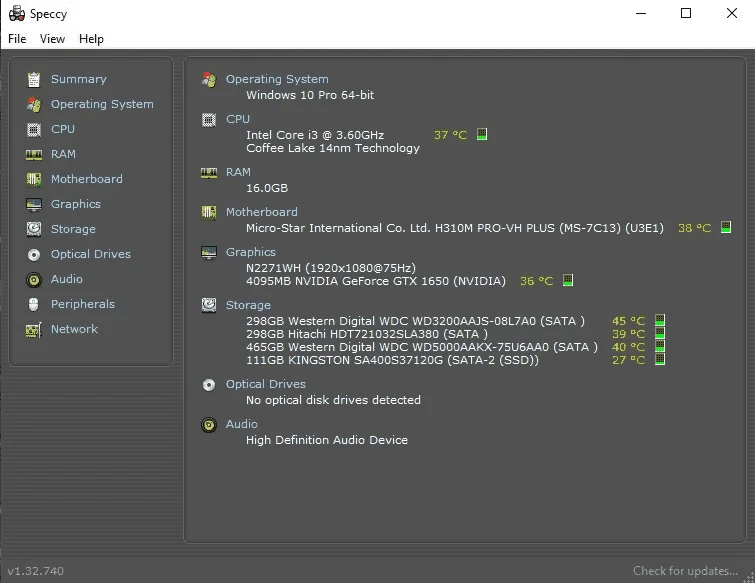Click the Storage heading link in main panel
This screenshot has height=583, width=755.
point(248,305)
